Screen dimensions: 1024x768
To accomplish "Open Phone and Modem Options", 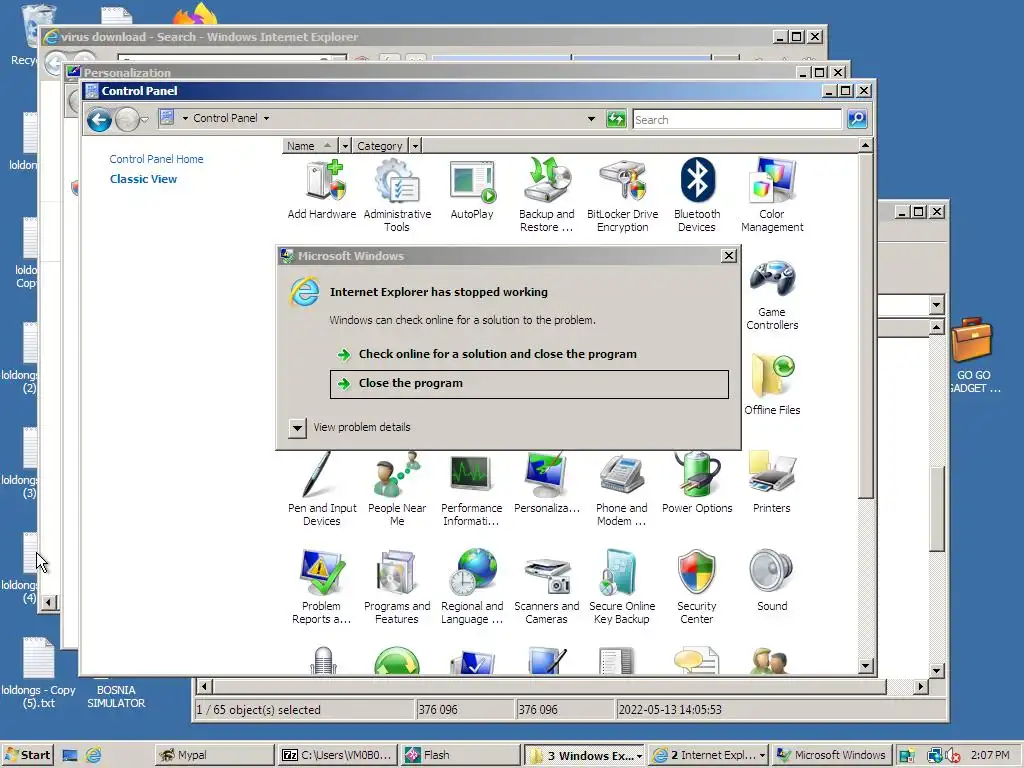I will pyautogui.click(x=621, y=488).
